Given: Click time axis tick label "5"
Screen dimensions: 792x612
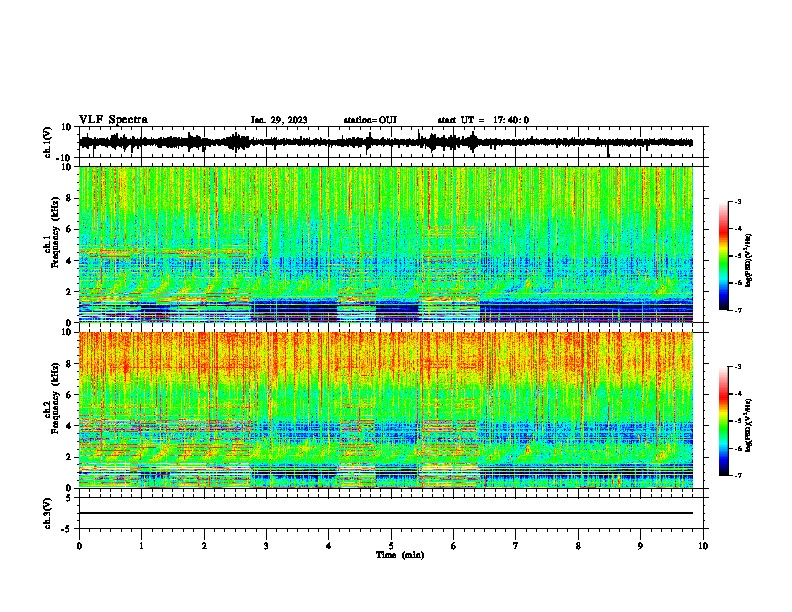Looking at the screenshot, I should [x=391, y=546].
